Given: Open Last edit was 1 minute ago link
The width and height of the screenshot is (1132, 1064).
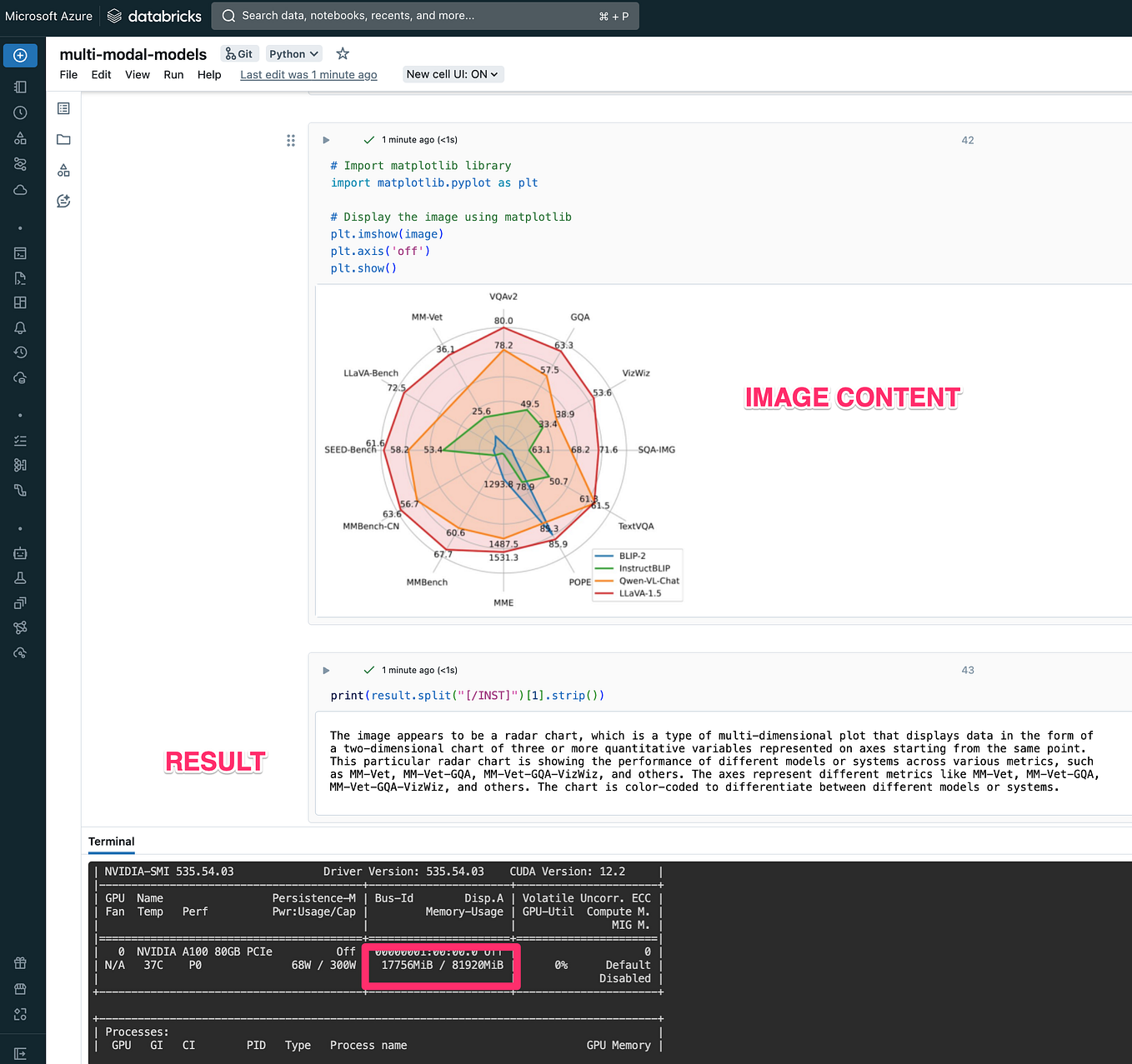Looking at the screenshot, I should 308,74.
